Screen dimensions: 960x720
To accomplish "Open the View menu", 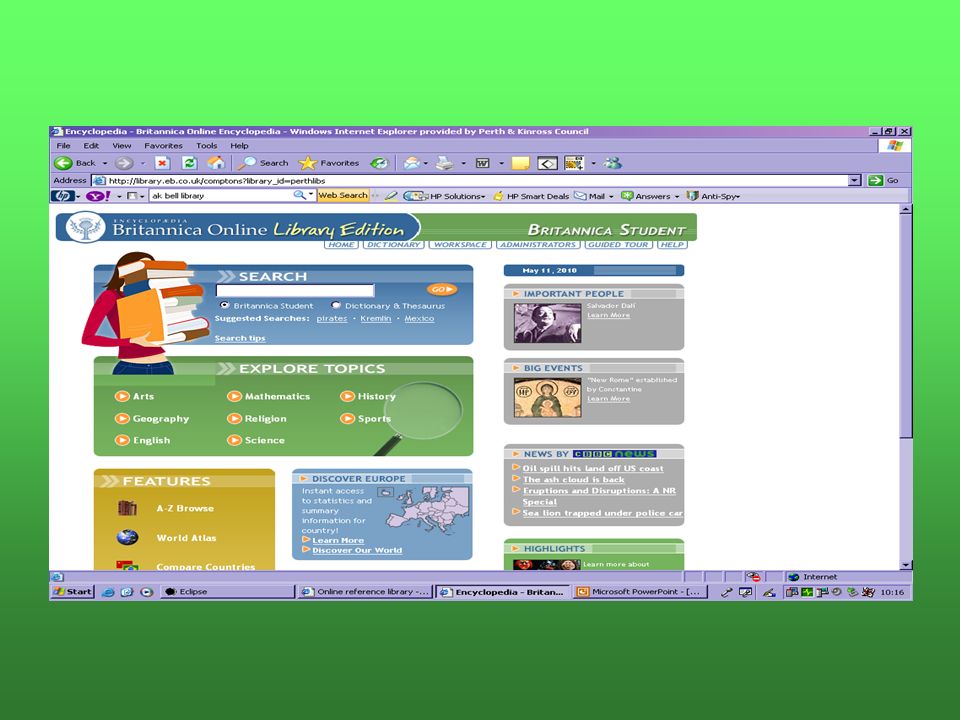I will [x=122, y=146].
